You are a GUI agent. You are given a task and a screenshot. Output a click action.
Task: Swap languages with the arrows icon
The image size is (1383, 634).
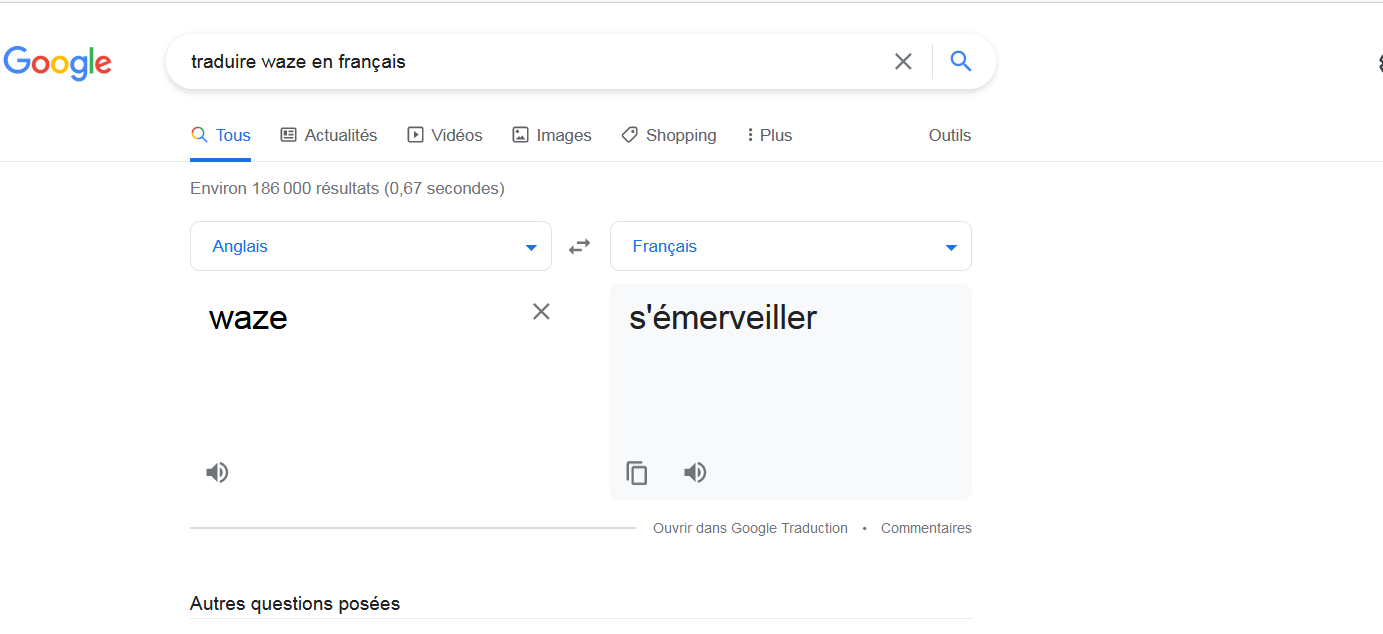(580, 246)
